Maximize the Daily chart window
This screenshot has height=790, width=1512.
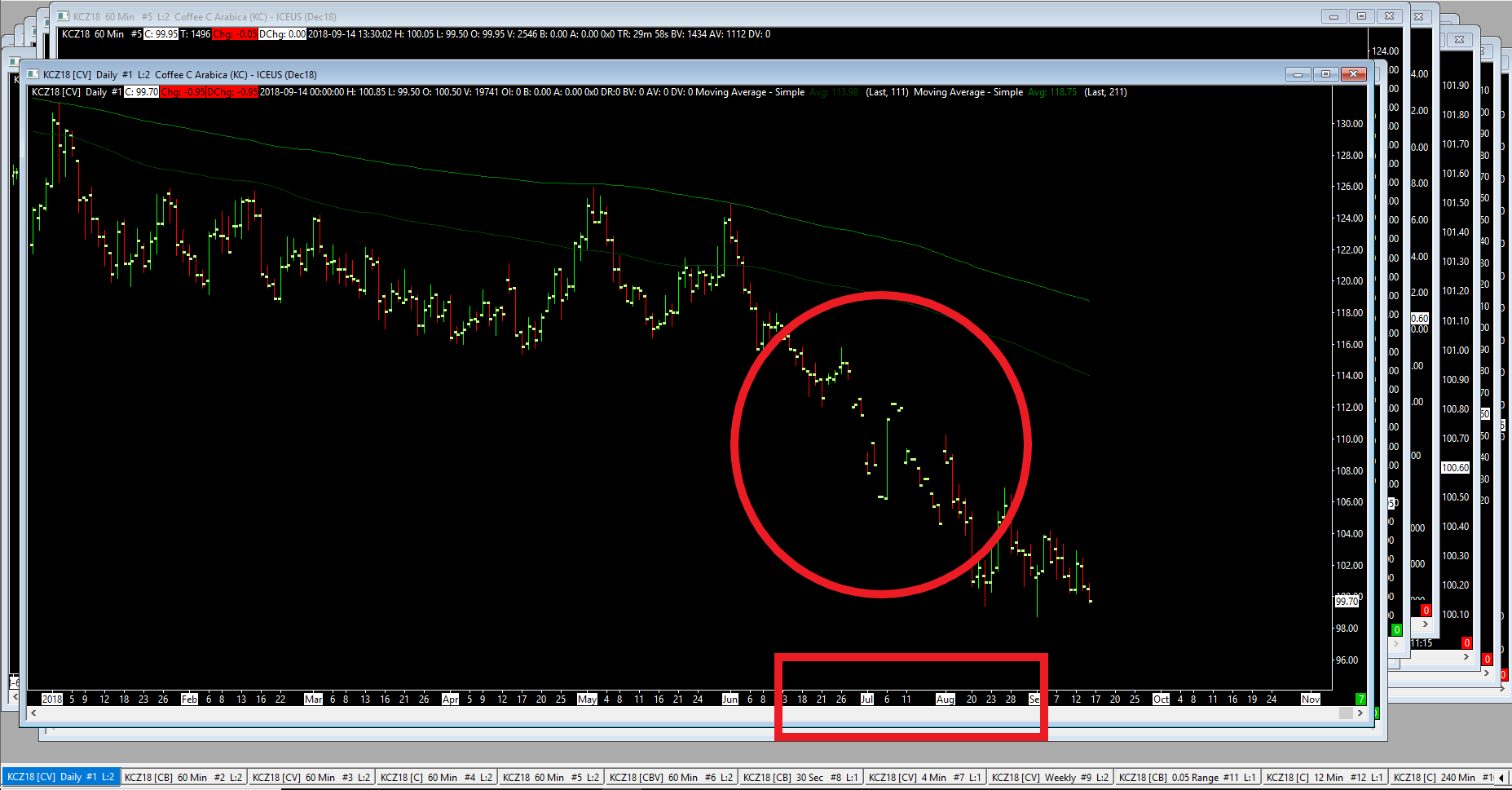click(x=1325, y=74)
